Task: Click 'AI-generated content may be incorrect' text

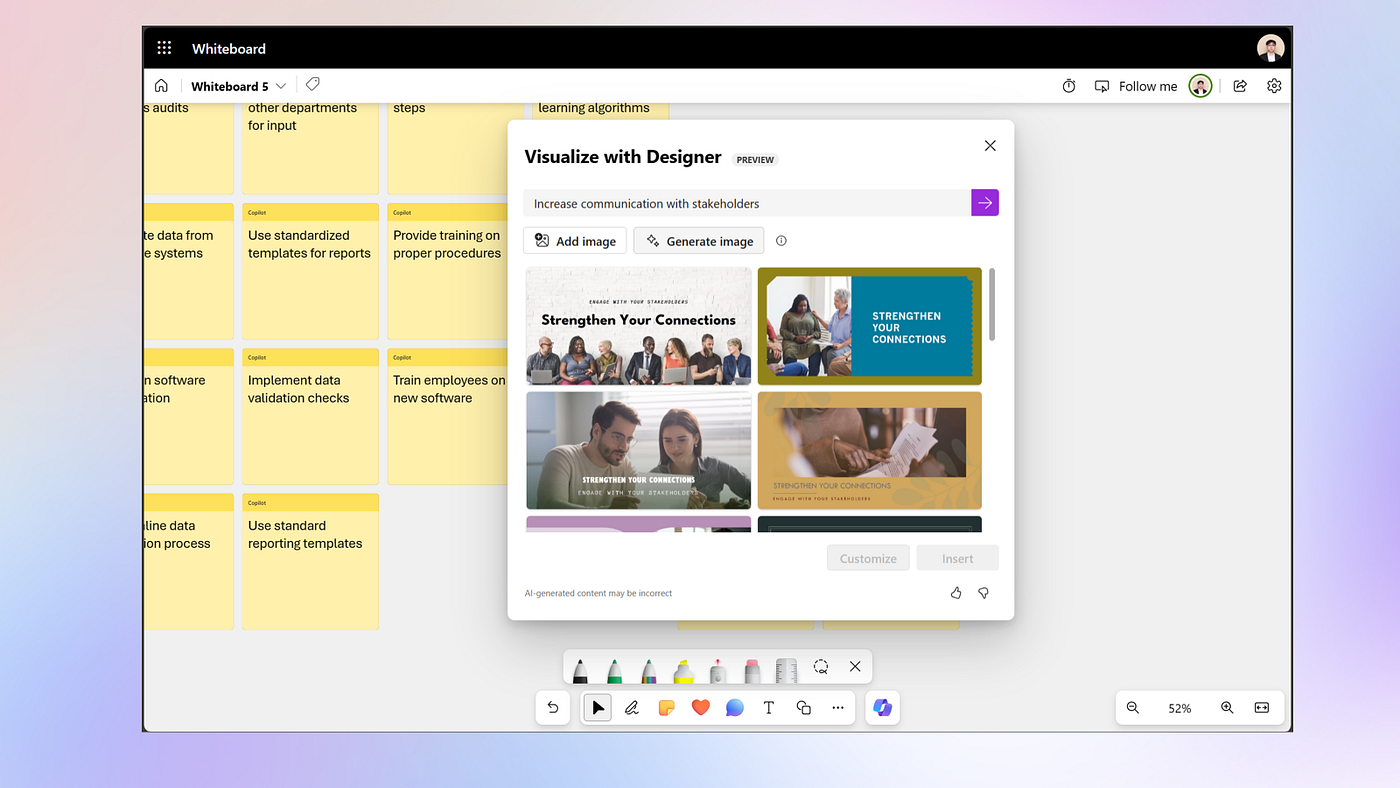Action: (598, 593)
